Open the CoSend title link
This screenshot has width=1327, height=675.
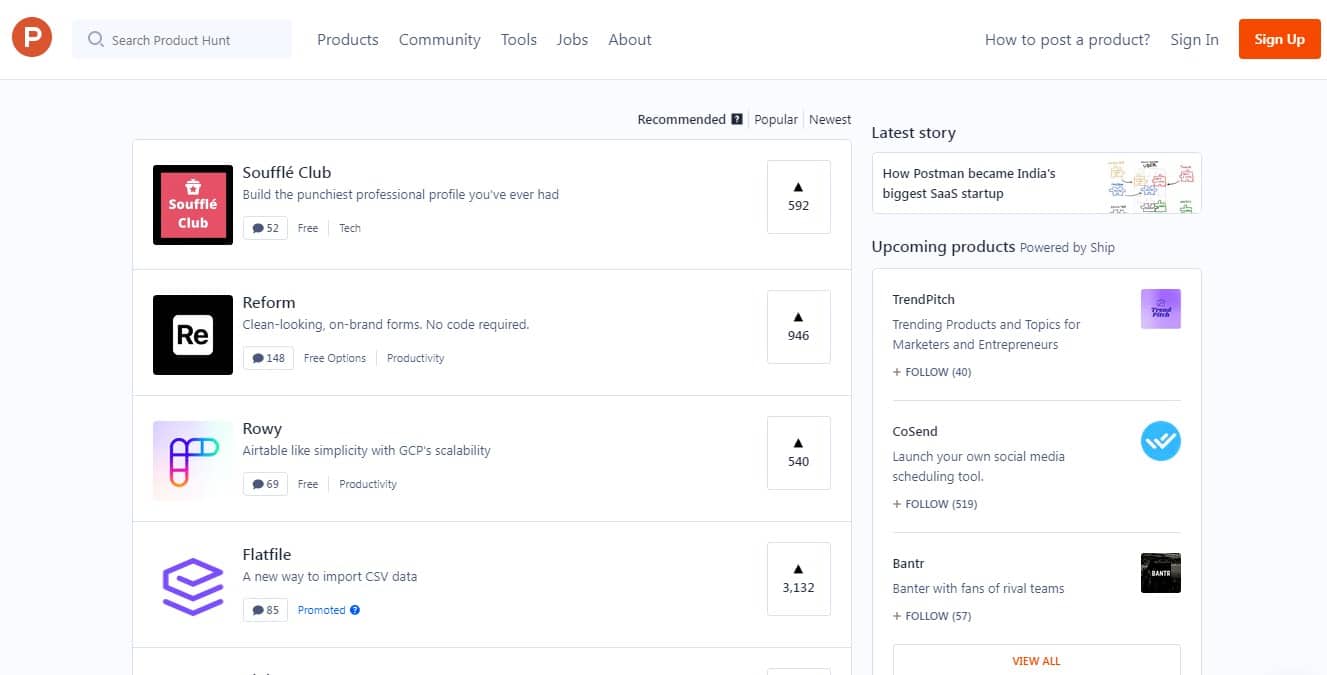pos(915,431)
